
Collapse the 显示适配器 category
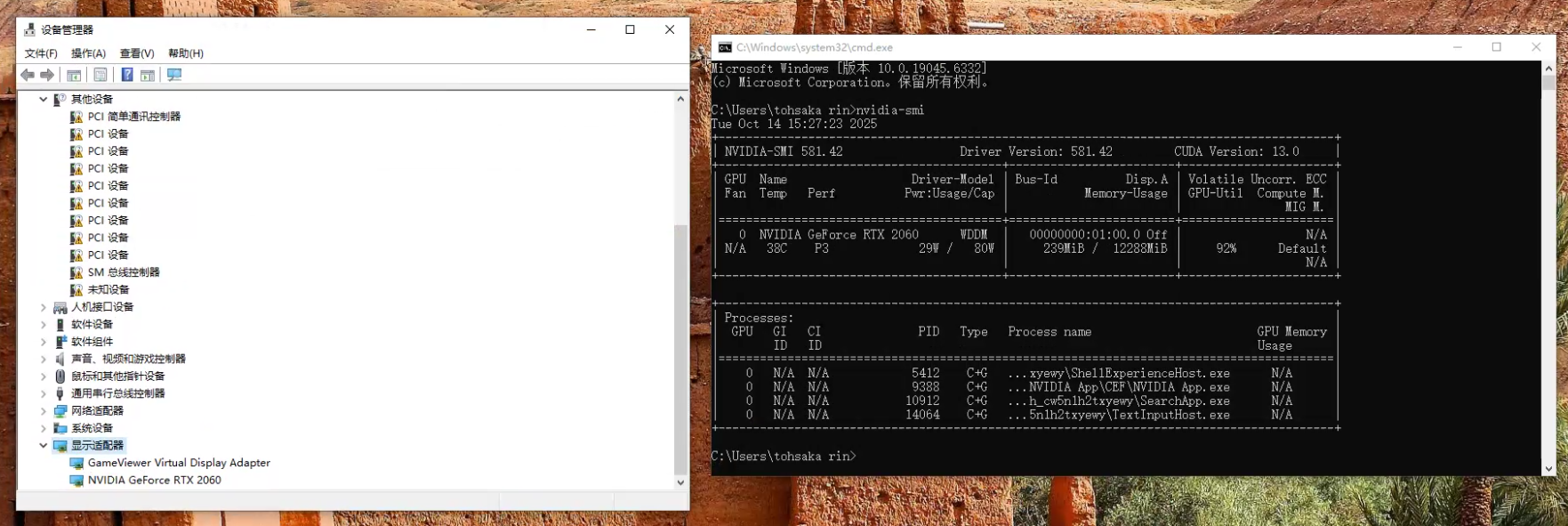(x=43, y=446)
